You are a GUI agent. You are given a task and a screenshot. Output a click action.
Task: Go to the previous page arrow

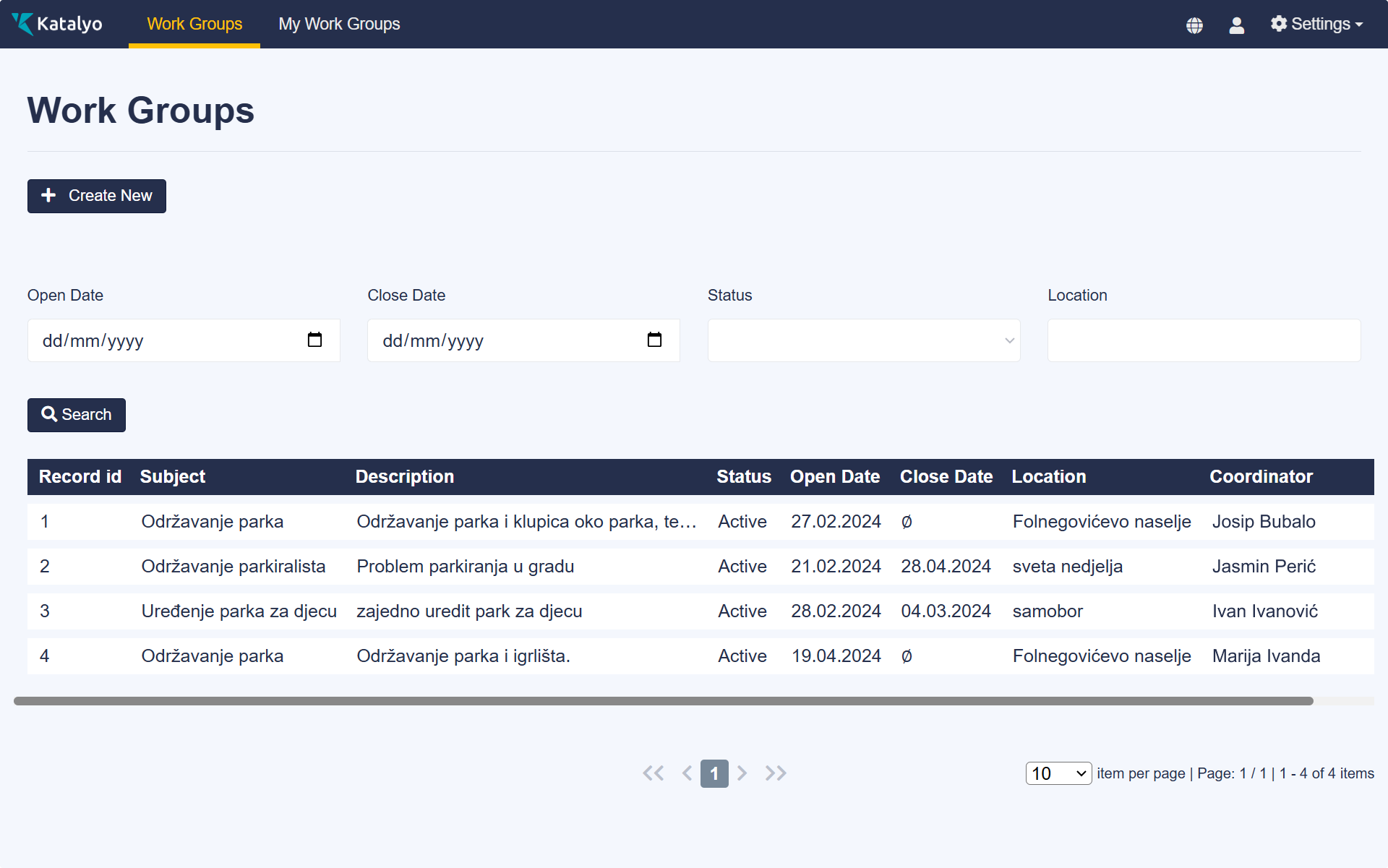point(687,773)
